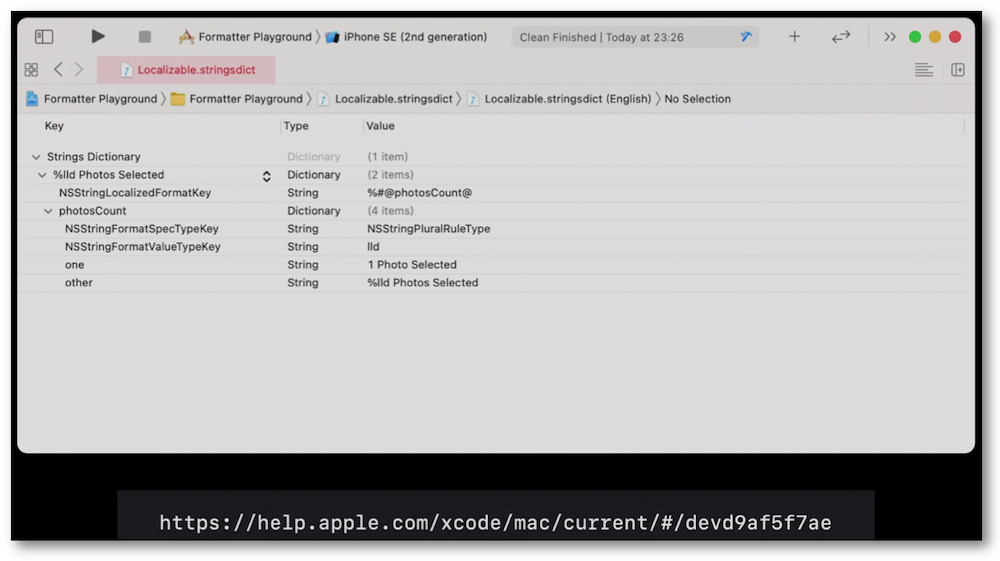Click the (4 items) value

click(390, 211)
